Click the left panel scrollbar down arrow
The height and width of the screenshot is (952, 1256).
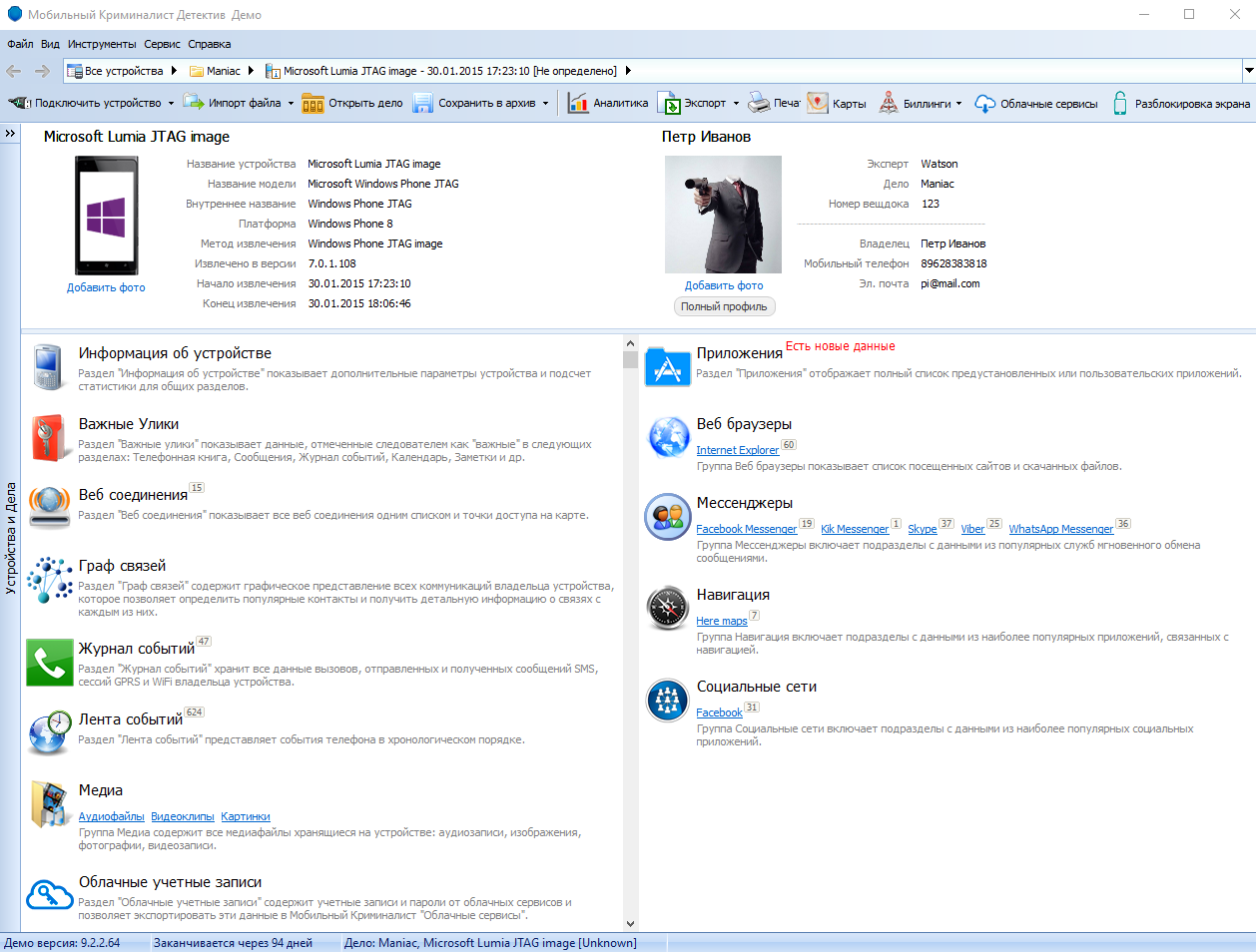[630, 924]
